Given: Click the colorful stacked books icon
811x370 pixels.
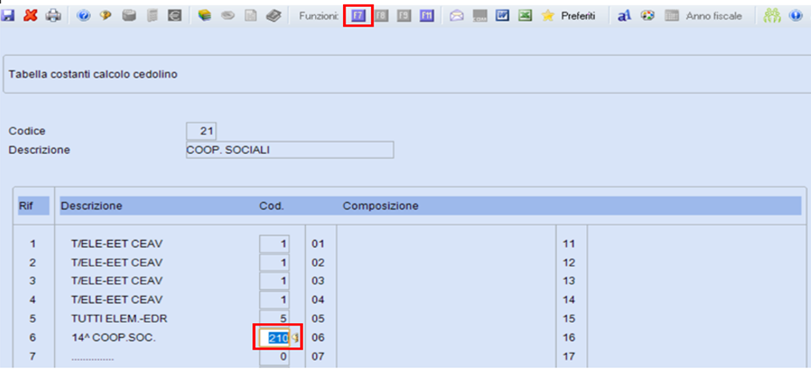Looking at the screenshot, I should pos(205,16).
